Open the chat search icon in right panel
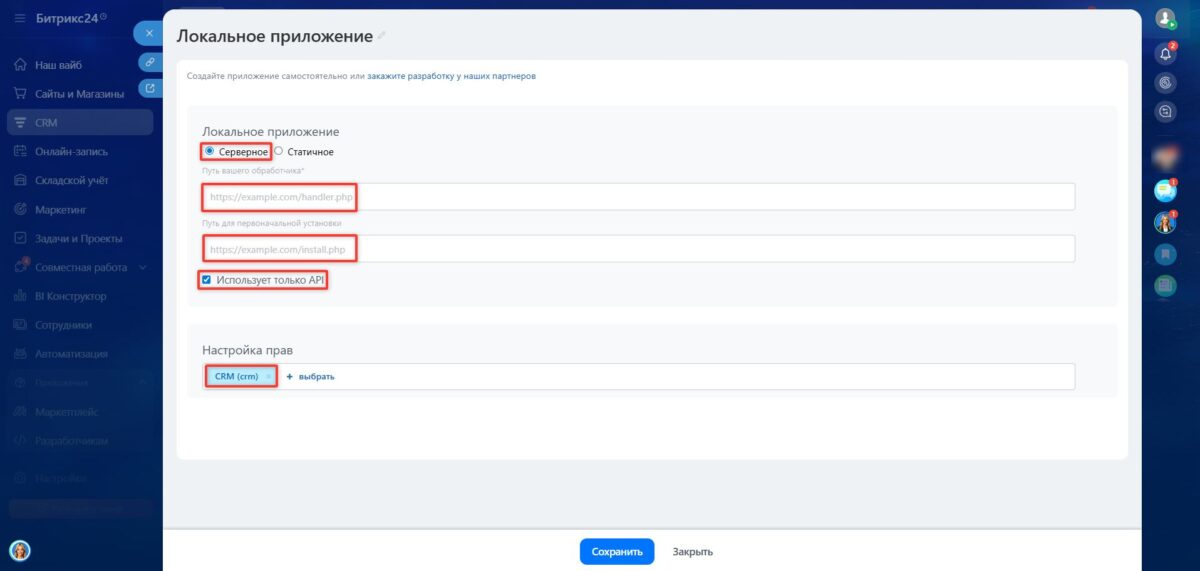 1165,113
